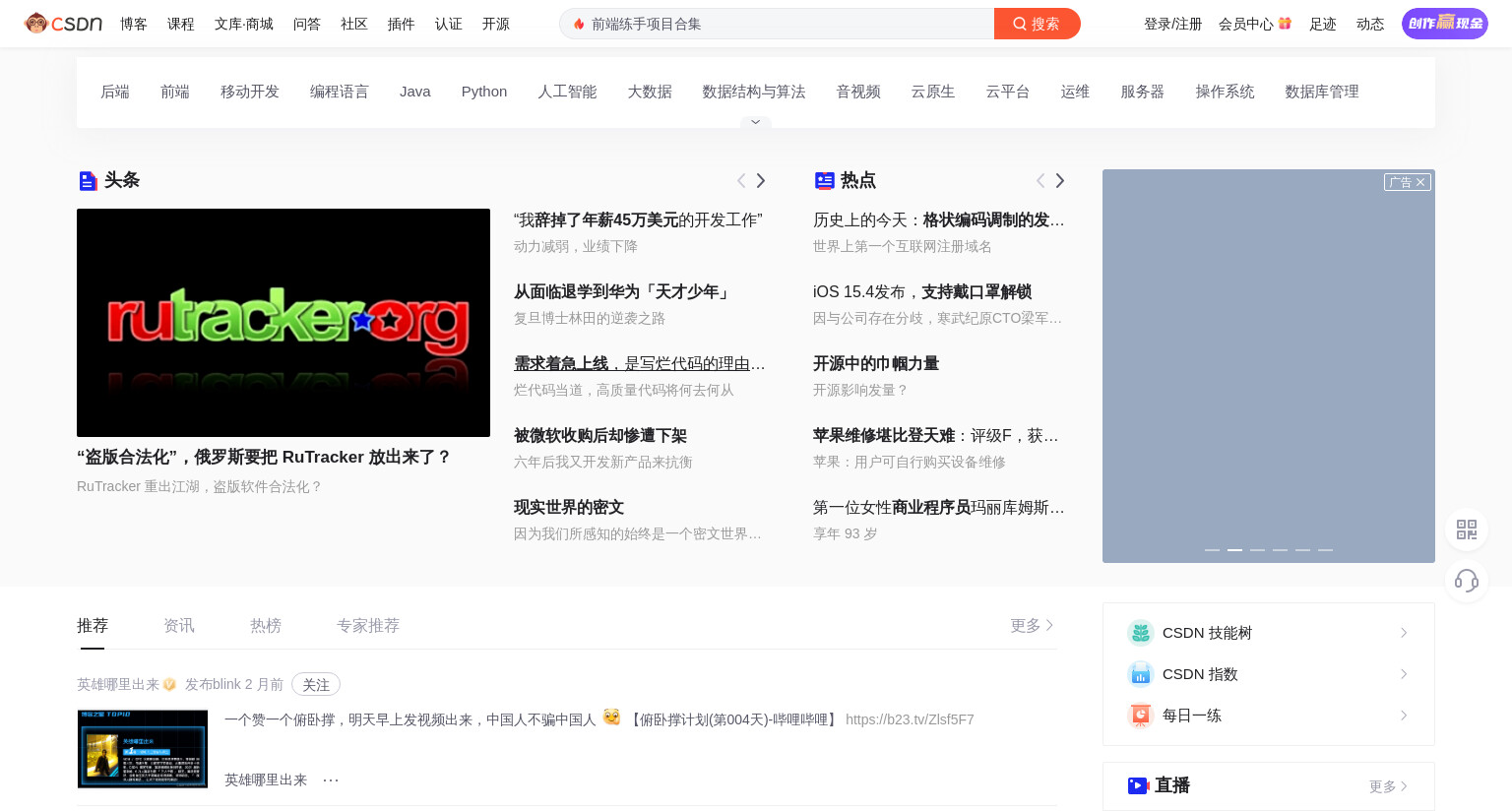Open the 博客 menu item
This screenshot has height=811, width=1512.
pos(134,24)
